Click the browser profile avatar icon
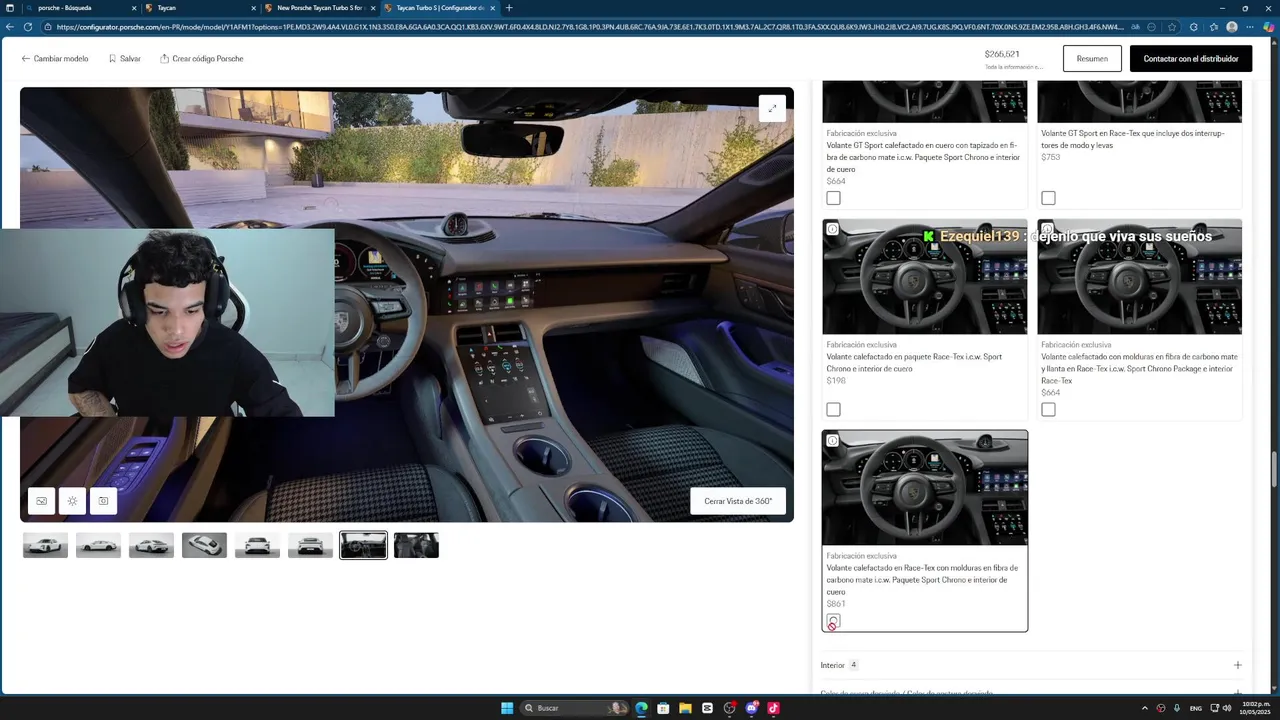This screenshot has height=720, width=1280. tap(1232, 27)
